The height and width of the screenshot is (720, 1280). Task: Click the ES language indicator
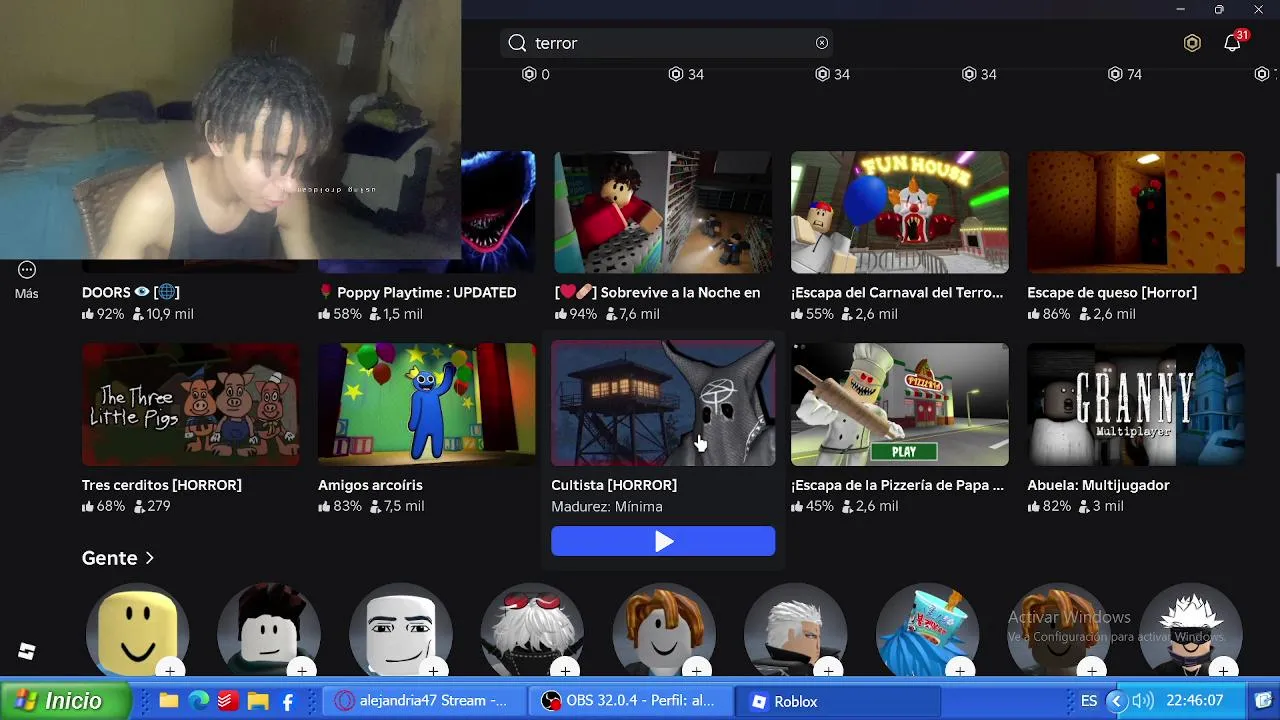[x=1089, y=701]
